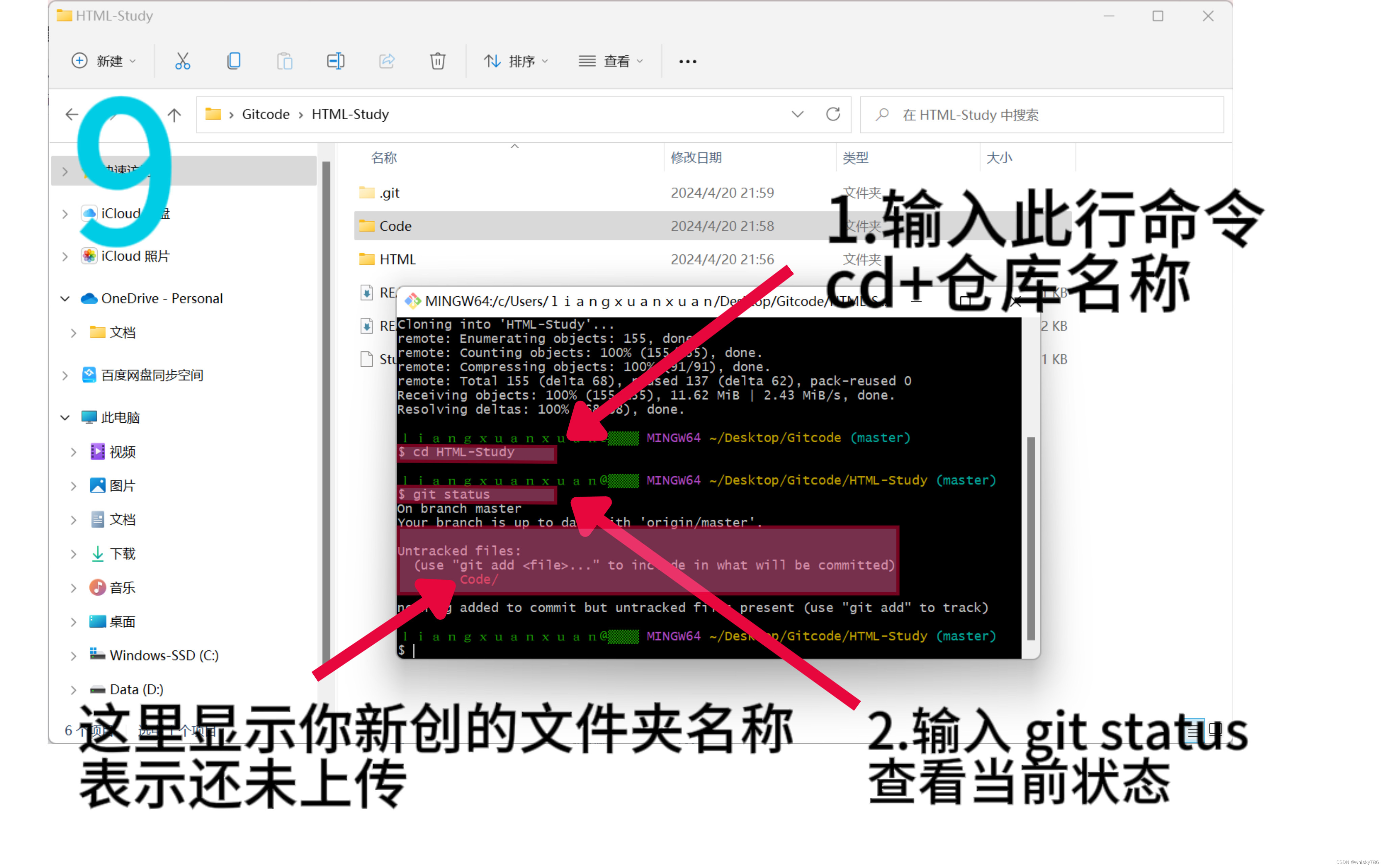This screenshot has height=868, width=1384.
Task: Click the Gitcode breadcrumb in path
Action: [265, 114]
